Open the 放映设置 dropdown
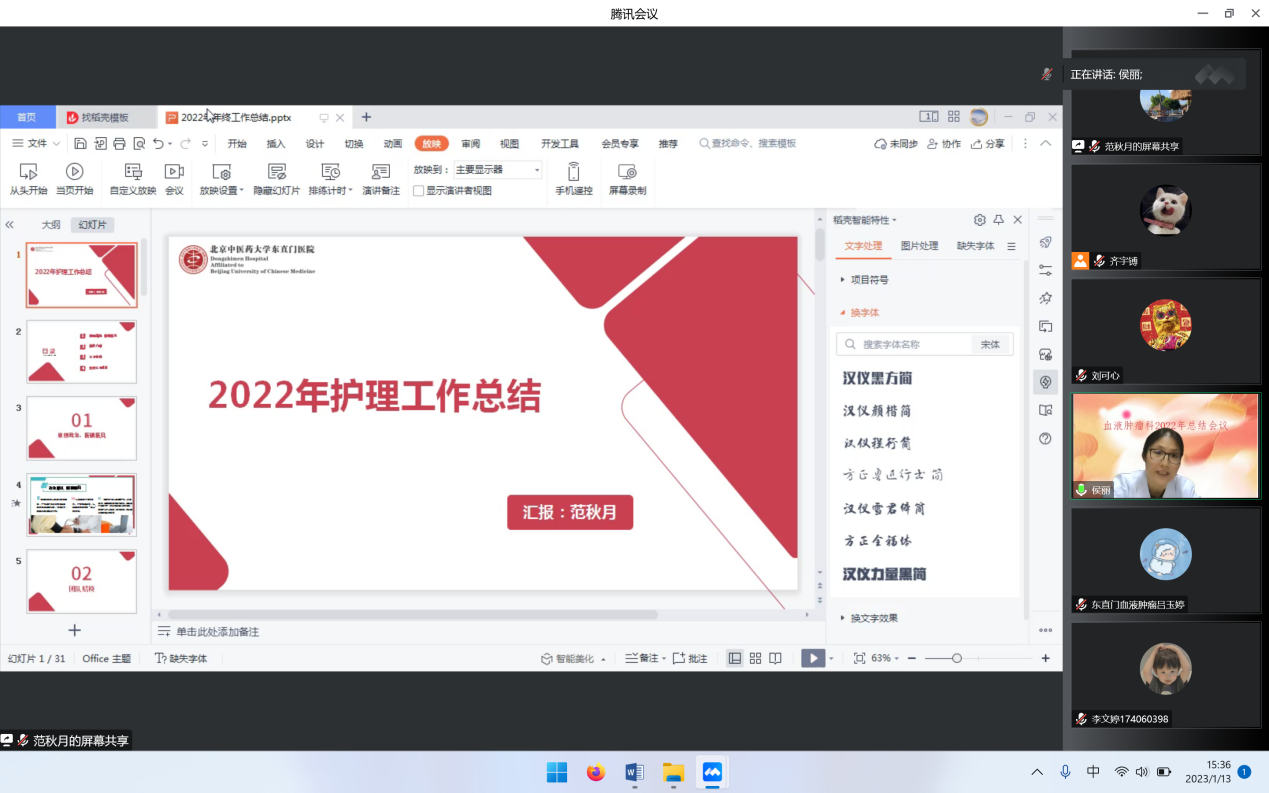Viewport: 1269px width, 793px height. (221, 190)
